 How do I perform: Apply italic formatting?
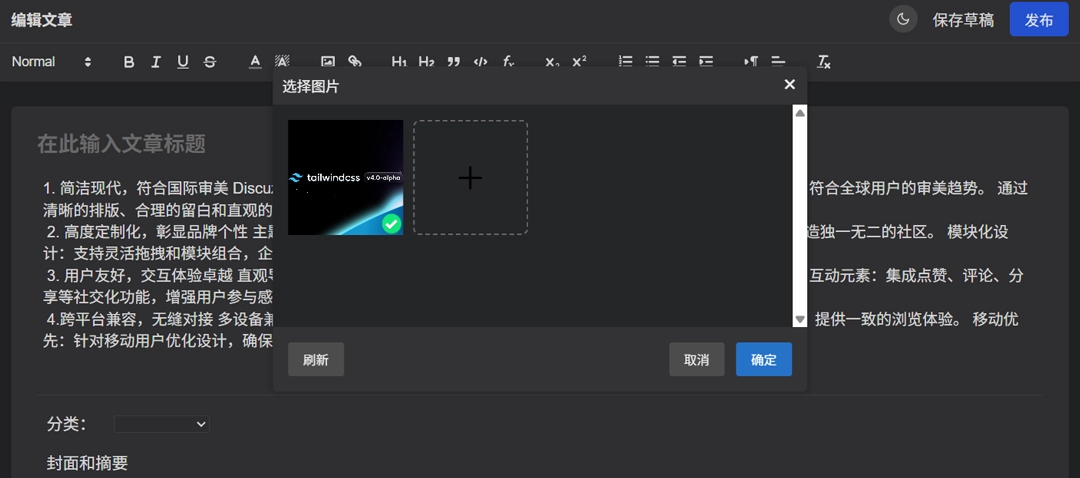(156, 62)
